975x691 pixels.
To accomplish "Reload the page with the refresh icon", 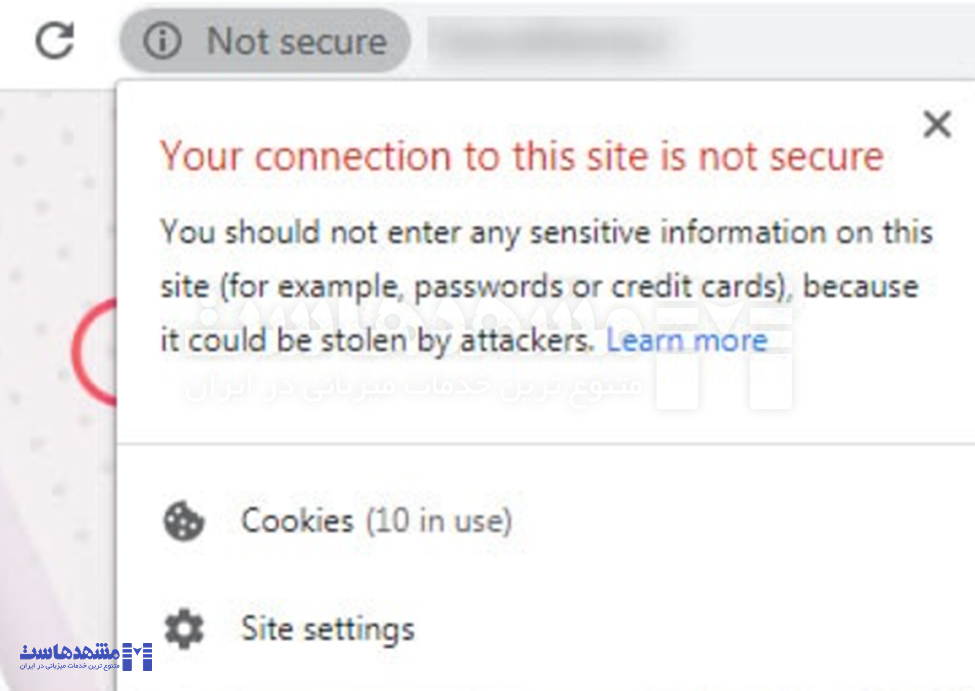I will click(x=55, y=40).
